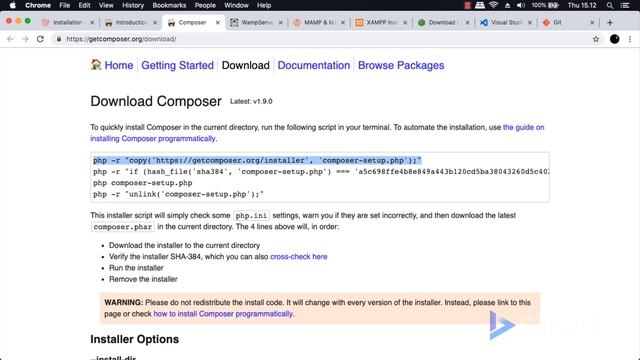640x360 pixels.
Task: Click the hash_file sha384 command line
Action: [x=321, y=172]
